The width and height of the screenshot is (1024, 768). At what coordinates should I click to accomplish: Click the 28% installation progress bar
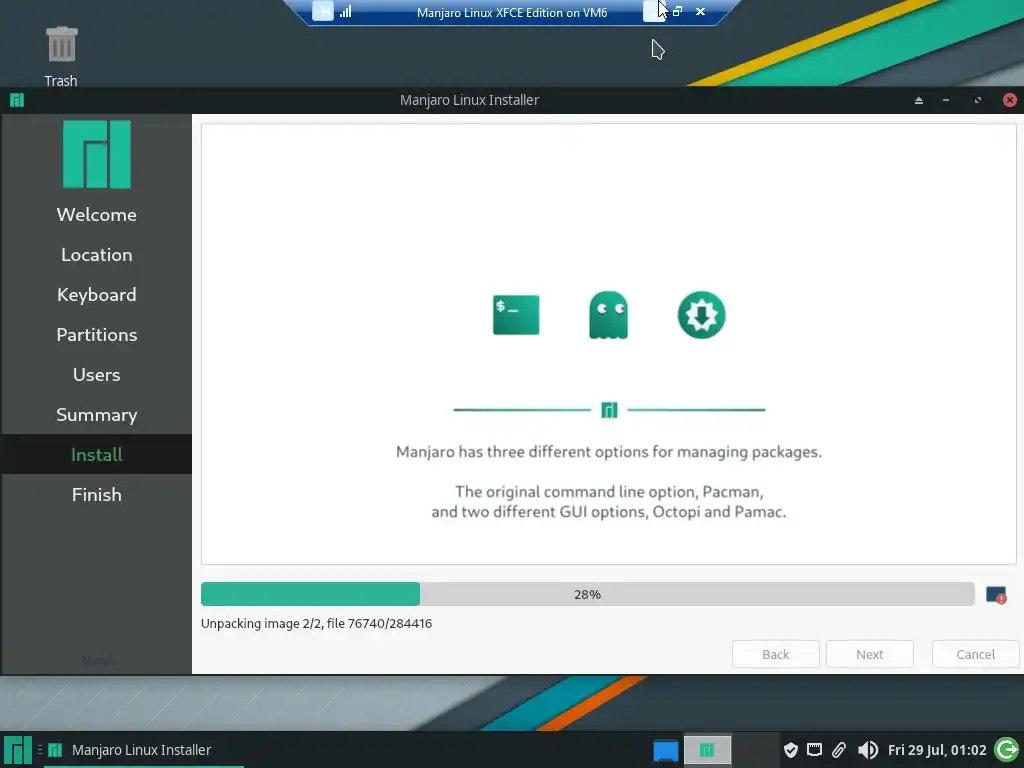coord(587,594)
